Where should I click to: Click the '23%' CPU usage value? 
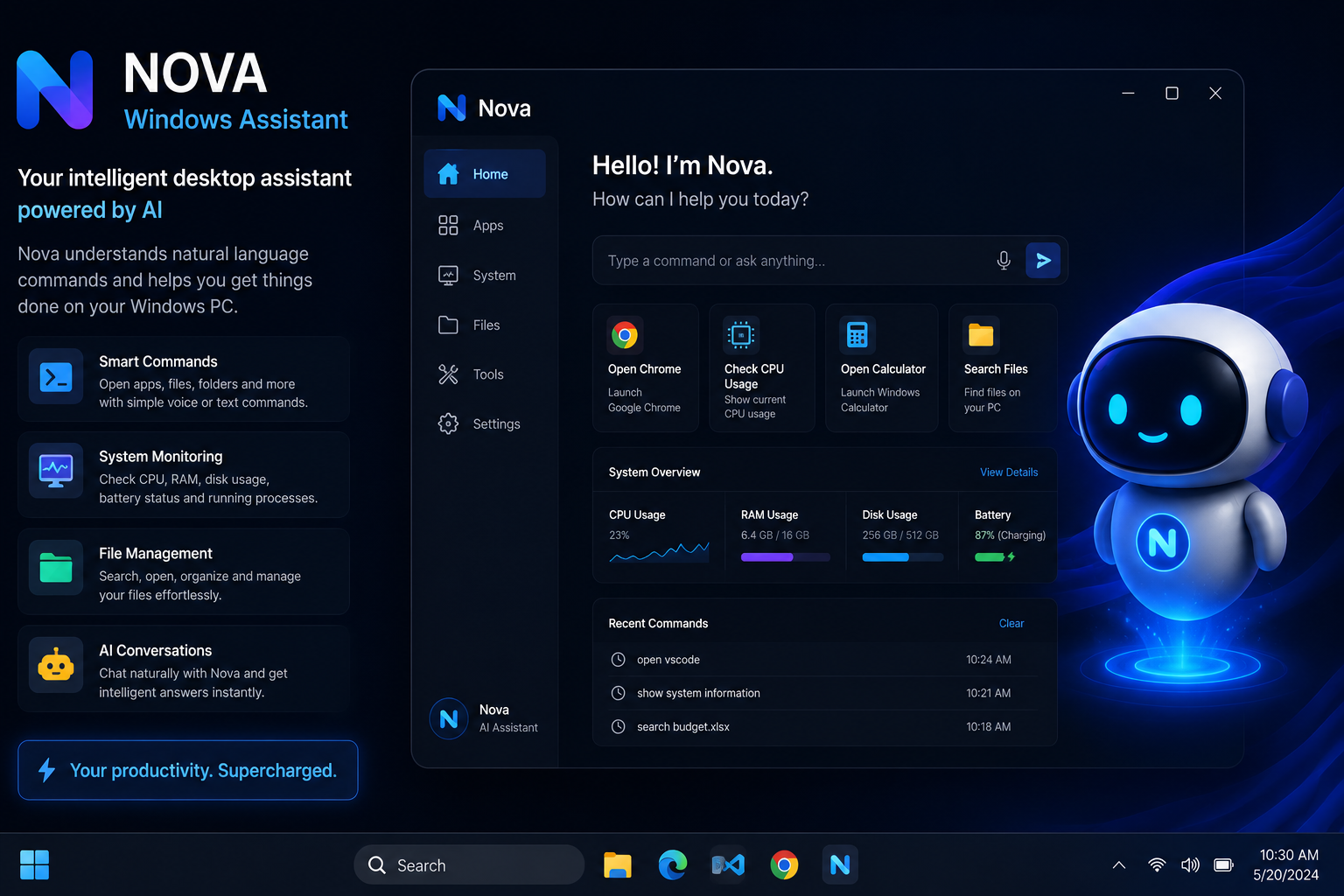click(x=619, y=535)
